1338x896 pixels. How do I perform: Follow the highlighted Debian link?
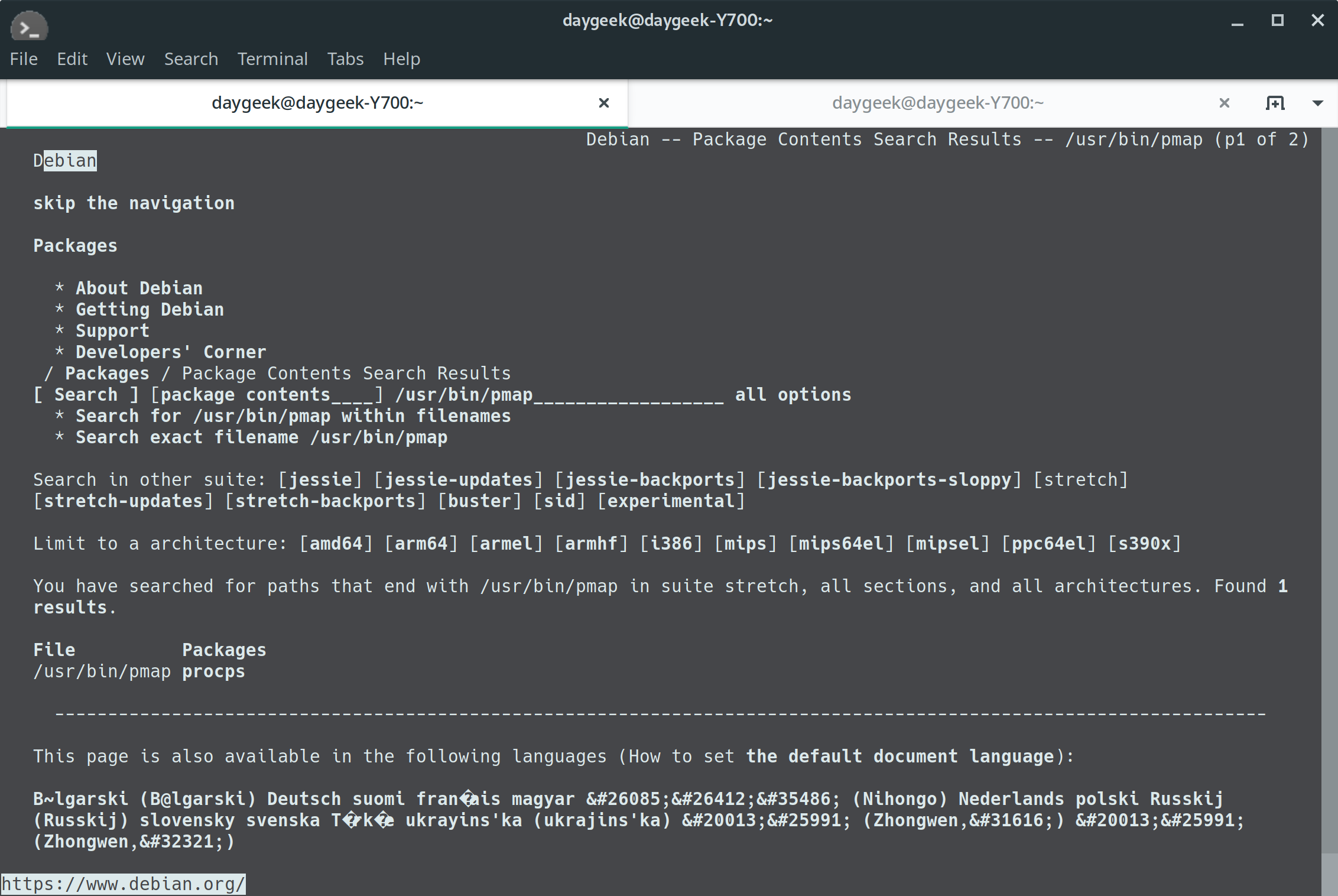point(65,161)
